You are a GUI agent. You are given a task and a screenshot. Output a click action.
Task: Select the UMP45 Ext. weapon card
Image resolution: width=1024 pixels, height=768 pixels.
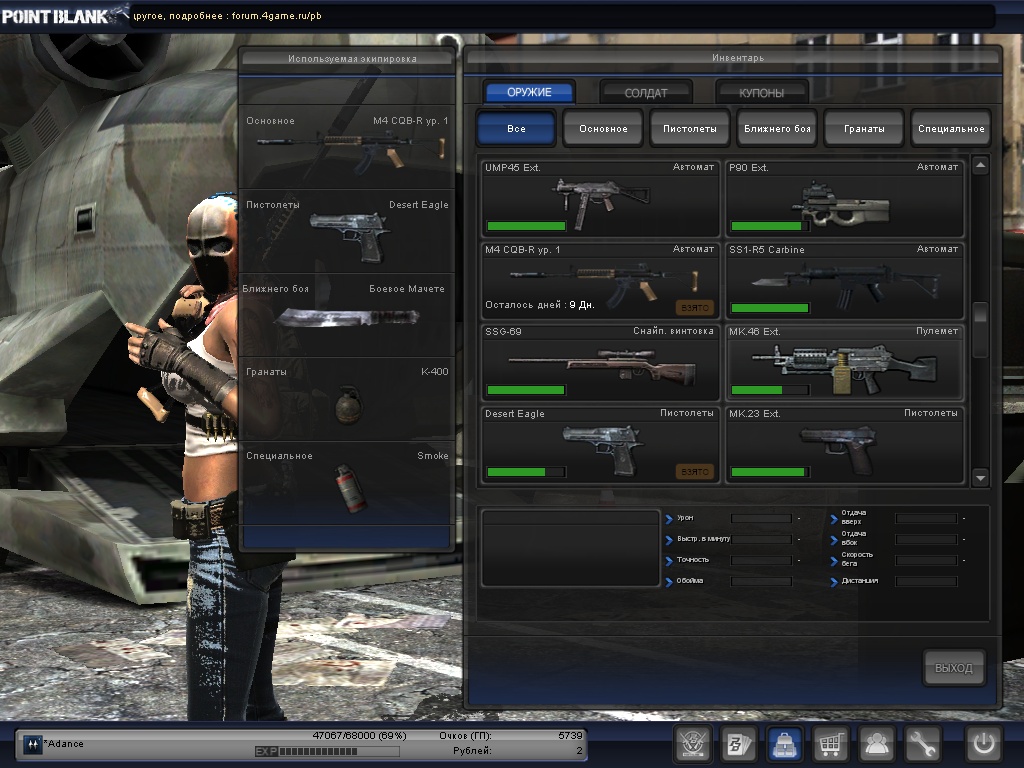pos(600,198)
